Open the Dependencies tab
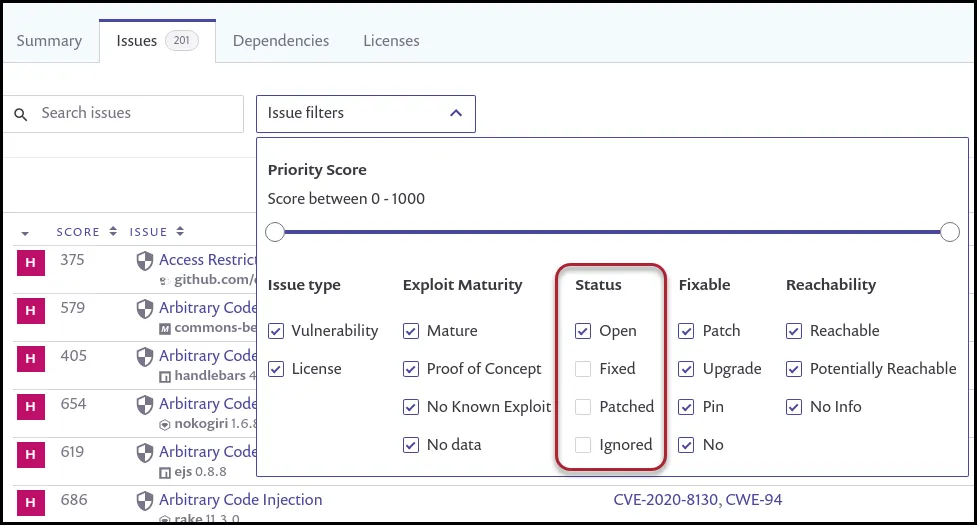This screenshot has width=977, height=525. (280, 41)
